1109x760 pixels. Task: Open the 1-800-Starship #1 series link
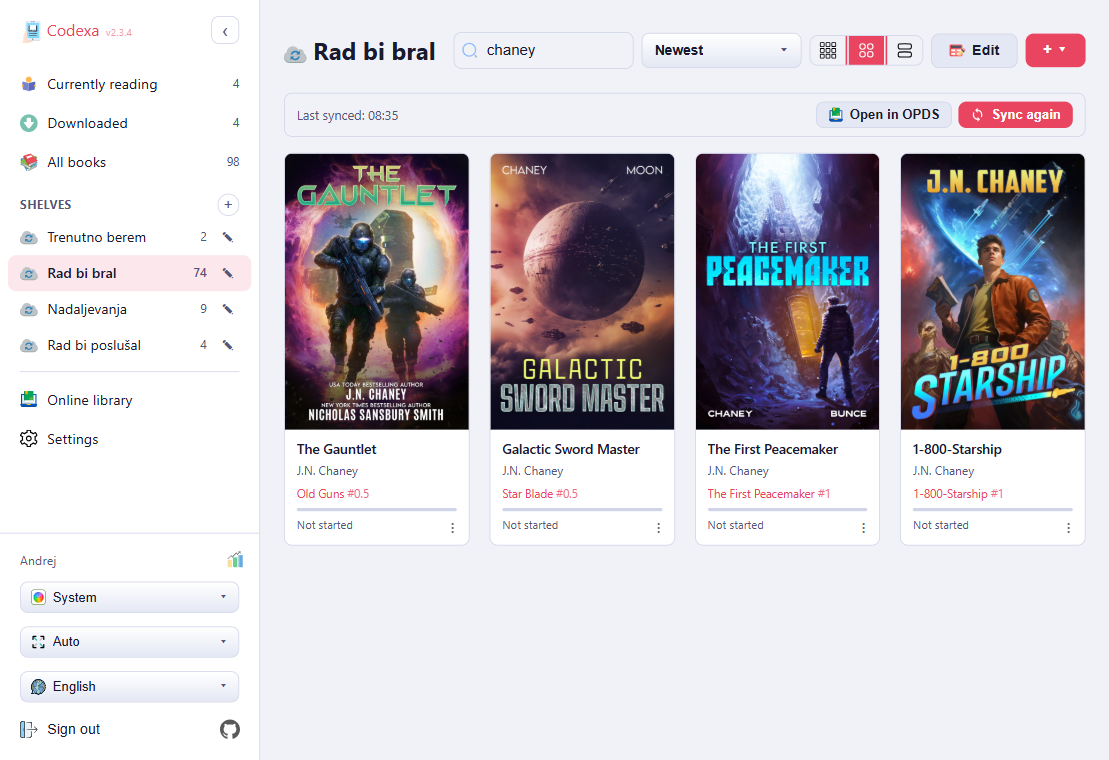coord(958,493)
